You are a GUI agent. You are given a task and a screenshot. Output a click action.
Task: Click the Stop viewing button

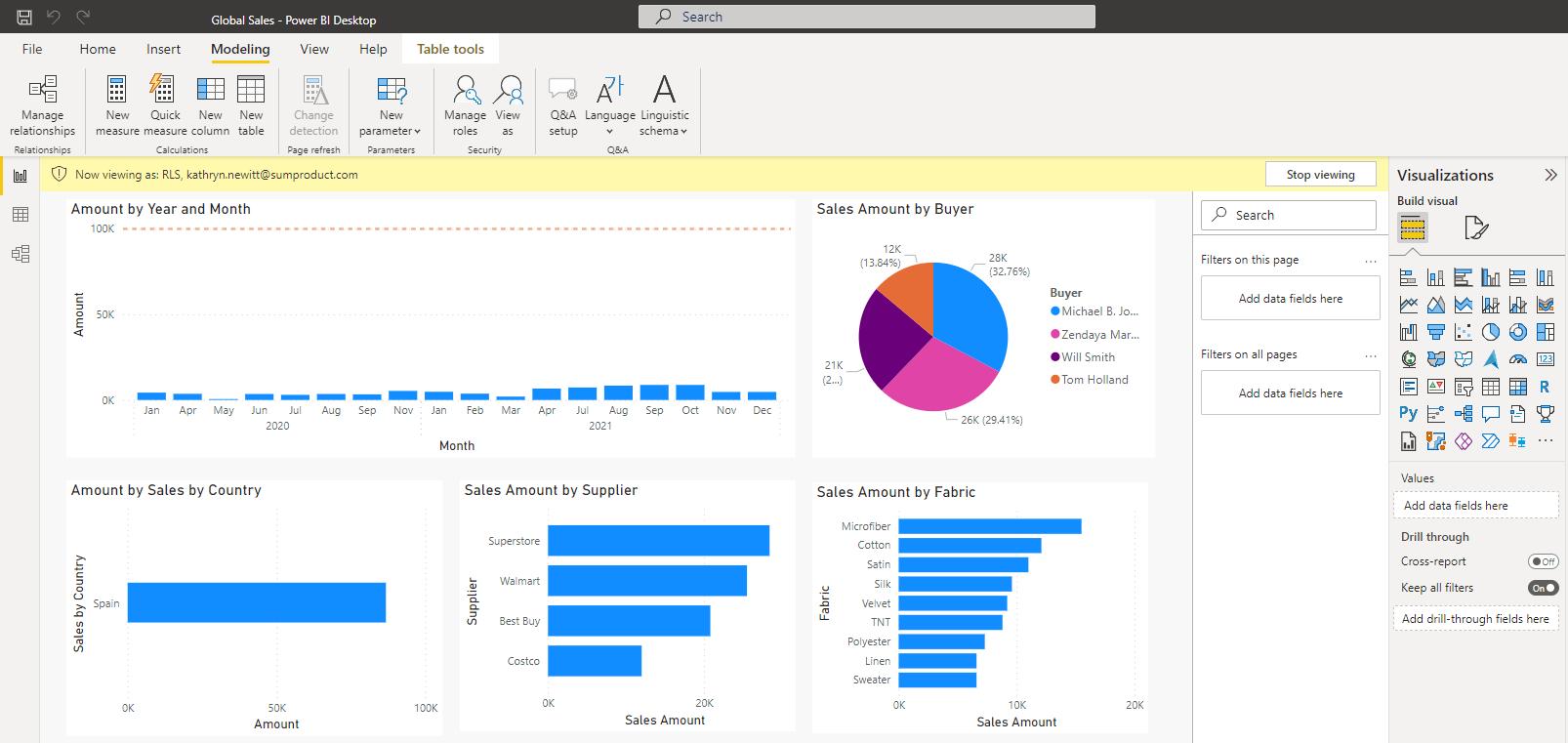coord(1320,175)
